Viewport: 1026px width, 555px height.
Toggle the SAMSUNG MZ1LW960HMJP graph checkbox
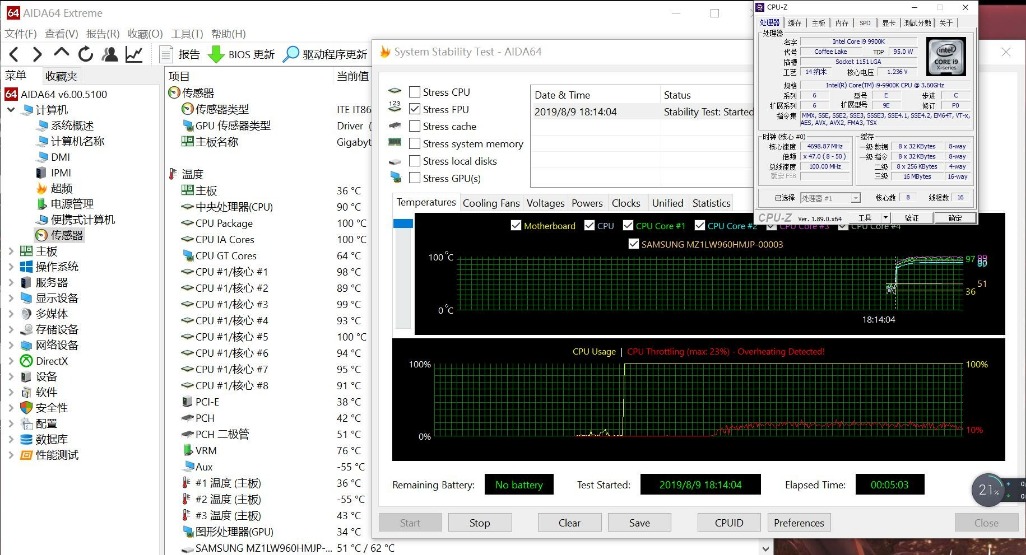[x=633, y=244]
